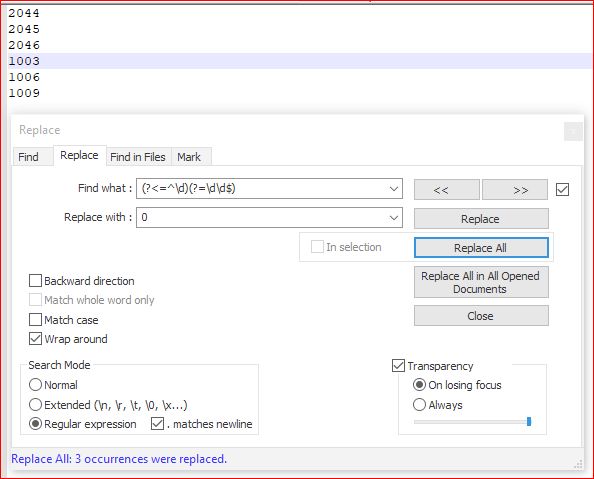Enable the Match case checkbox
This screenshot has height=479, width=594.
click(35, 319)
